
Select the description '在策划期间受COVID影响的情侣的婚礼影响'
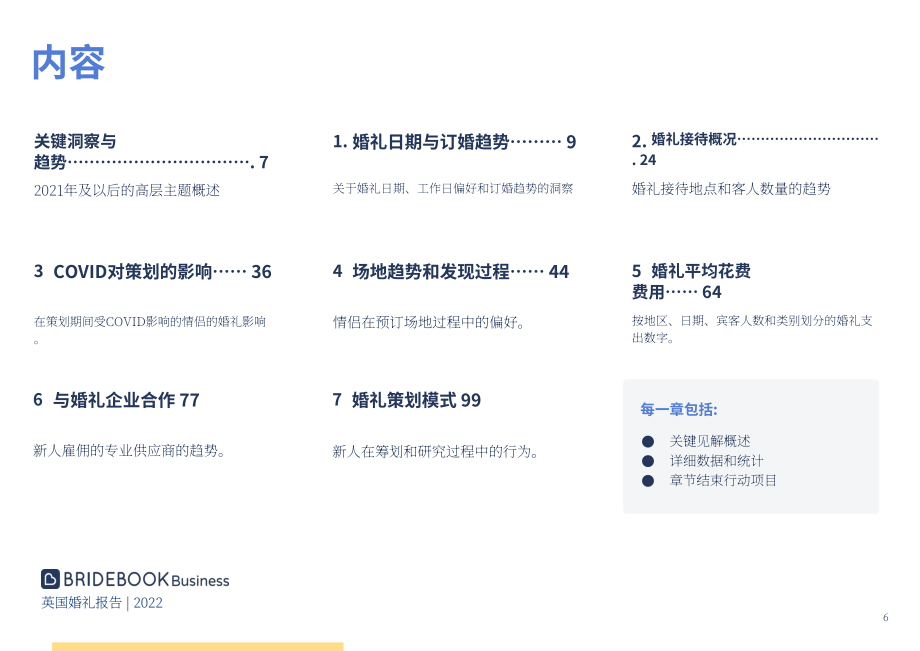click(x=150, y=329)
